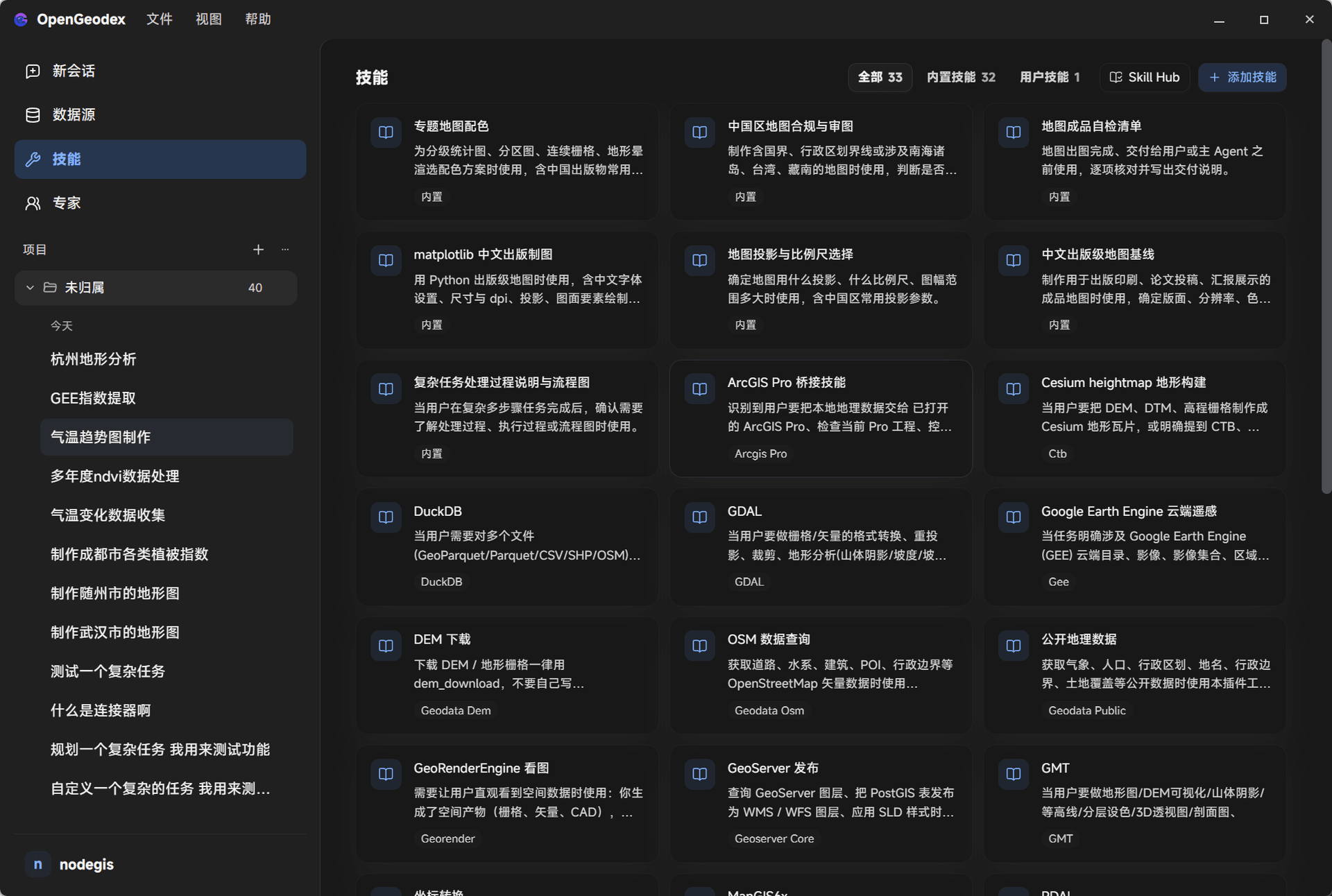1332x896 pixels.
Task: Open the 视图 menu
Action: (209, 19)
